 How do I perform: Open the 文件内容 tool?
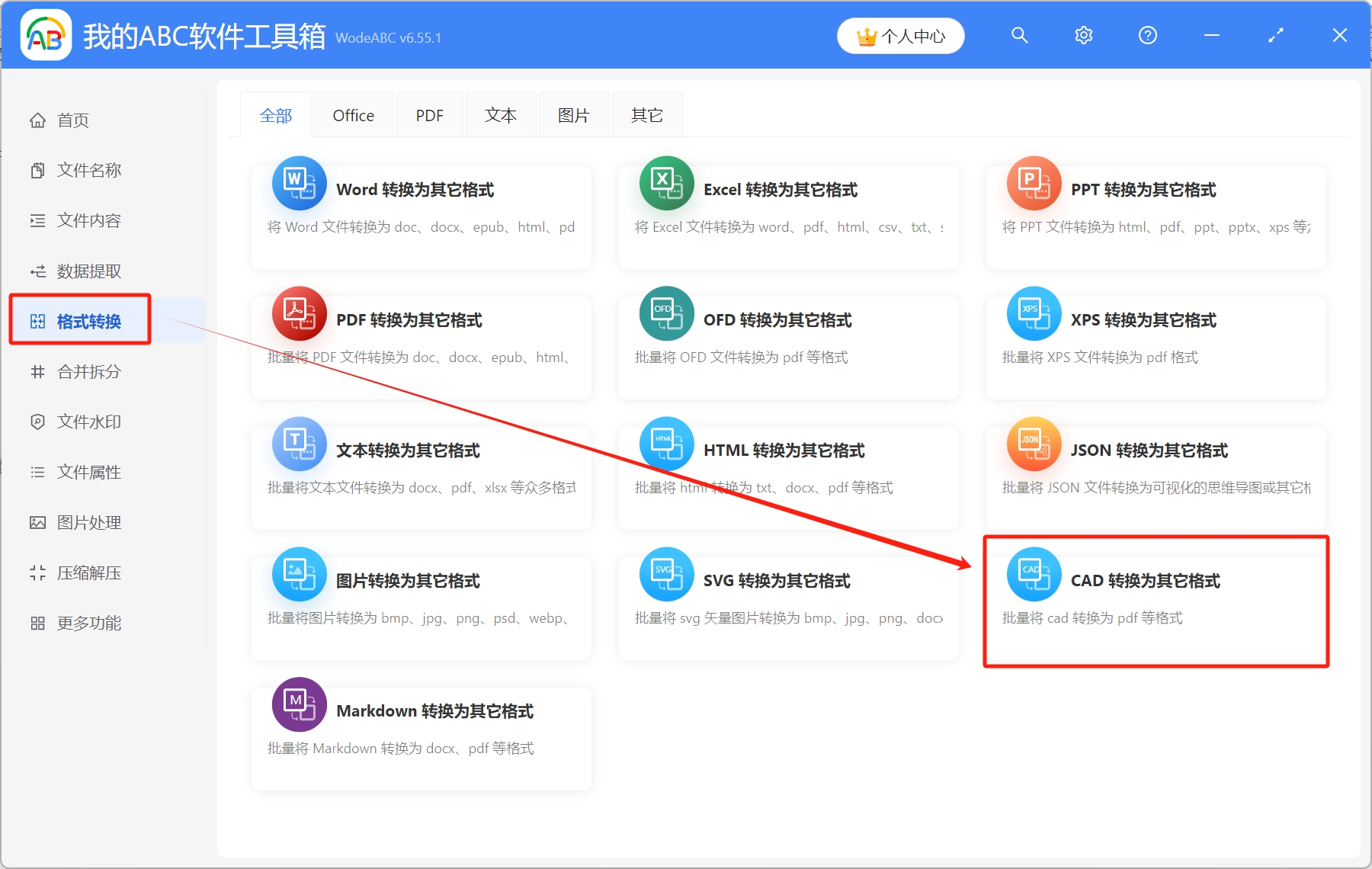click(88, 220)
